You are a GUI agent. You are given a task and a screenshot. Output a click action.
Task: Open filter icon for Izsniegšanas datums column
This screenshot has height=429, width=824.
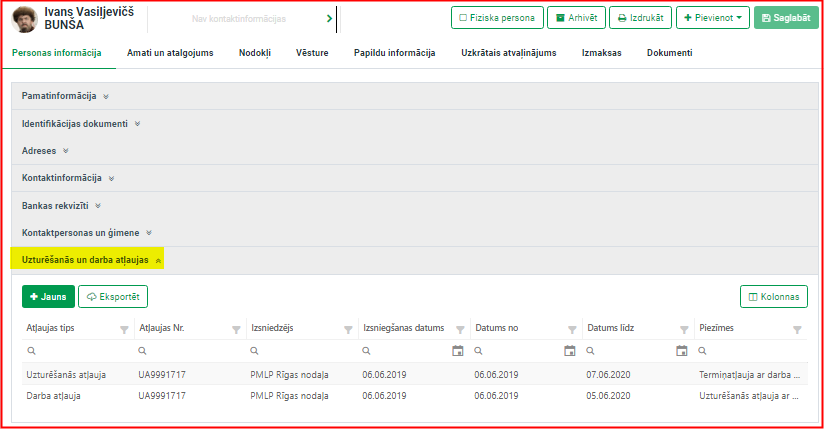pyautogui.click(x=460, y=330)
